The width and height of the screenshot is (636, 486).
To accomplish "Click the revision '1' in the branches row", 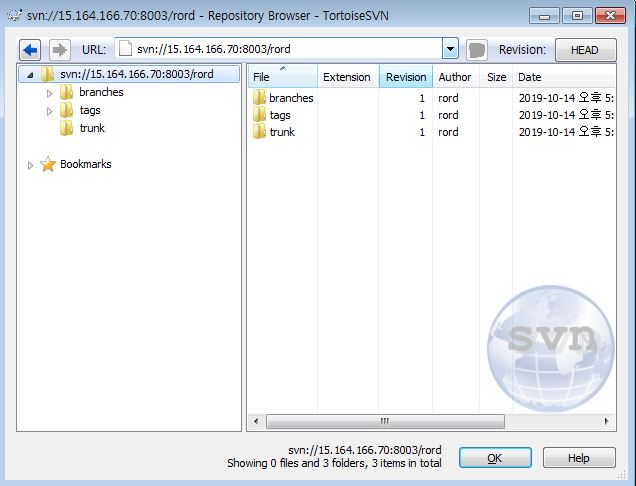I will pyautogui.click(x=422, y=98).
